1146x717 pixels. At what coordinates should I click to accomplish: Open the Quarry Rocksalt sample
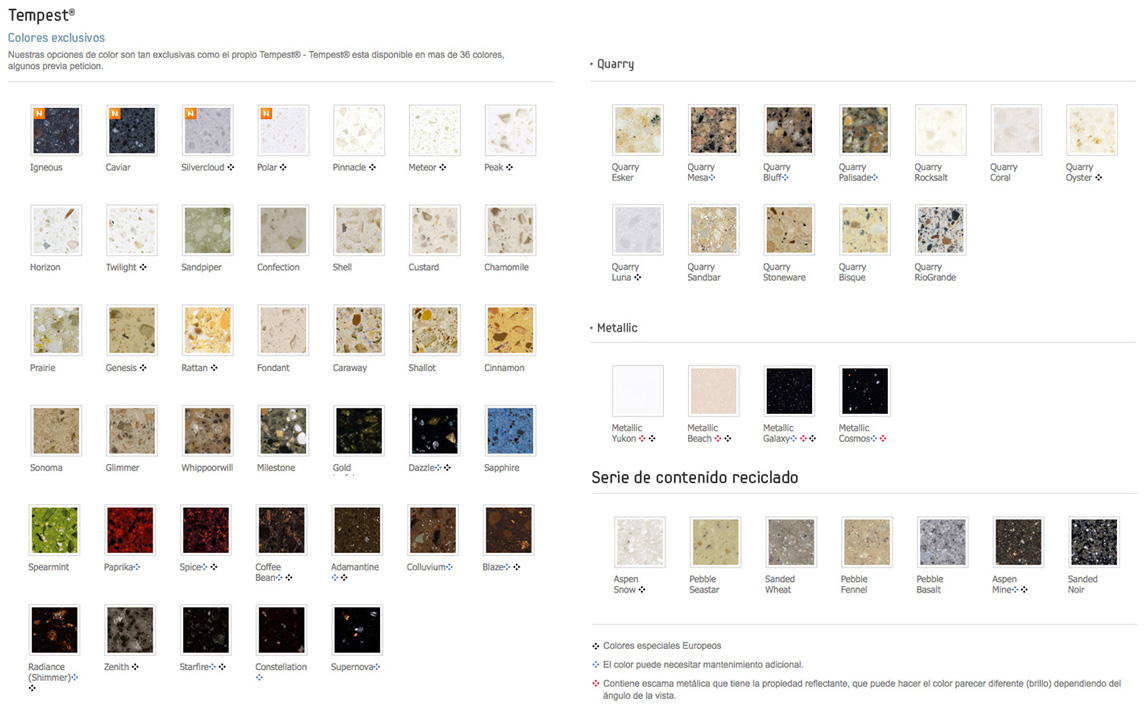tap(941, 130)
